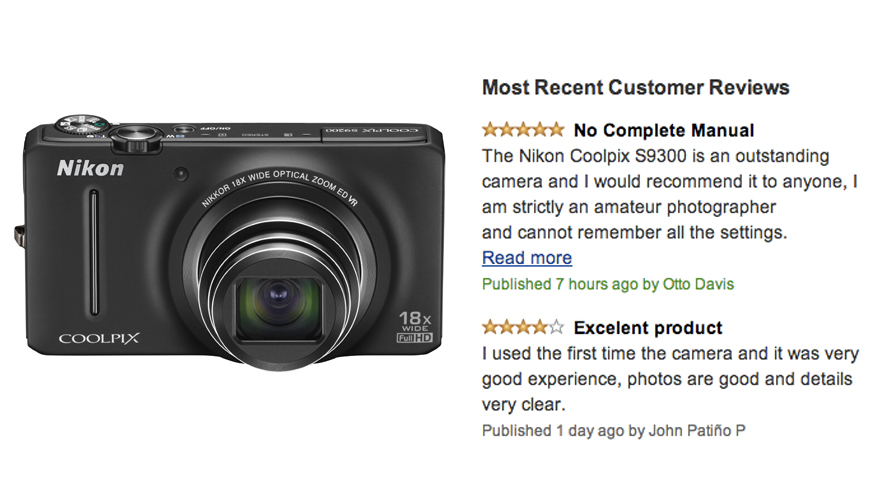
Task: Click the five-star rating of first review
Action: point(522,130)
